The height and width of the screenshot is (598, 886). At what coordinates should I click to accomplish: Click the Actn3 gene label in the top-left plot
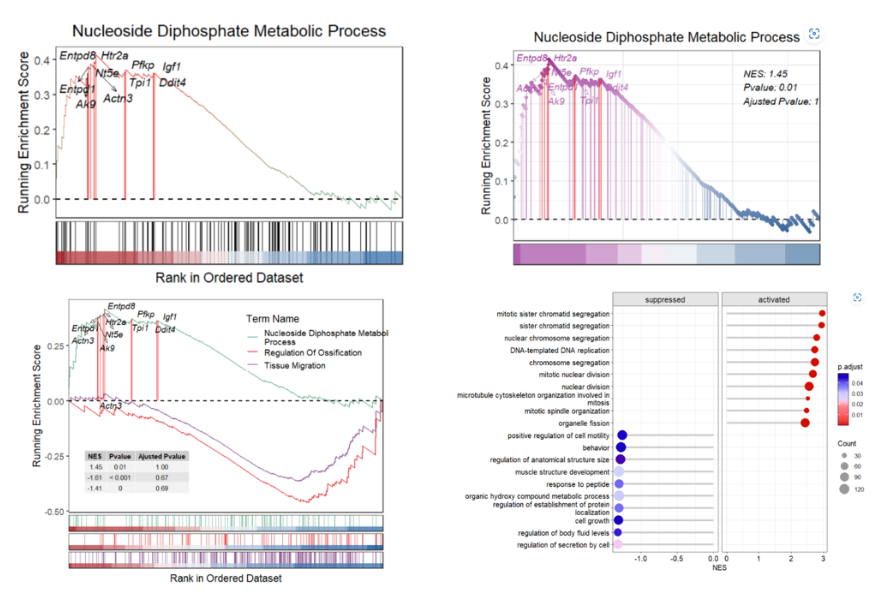click(118, 99)
